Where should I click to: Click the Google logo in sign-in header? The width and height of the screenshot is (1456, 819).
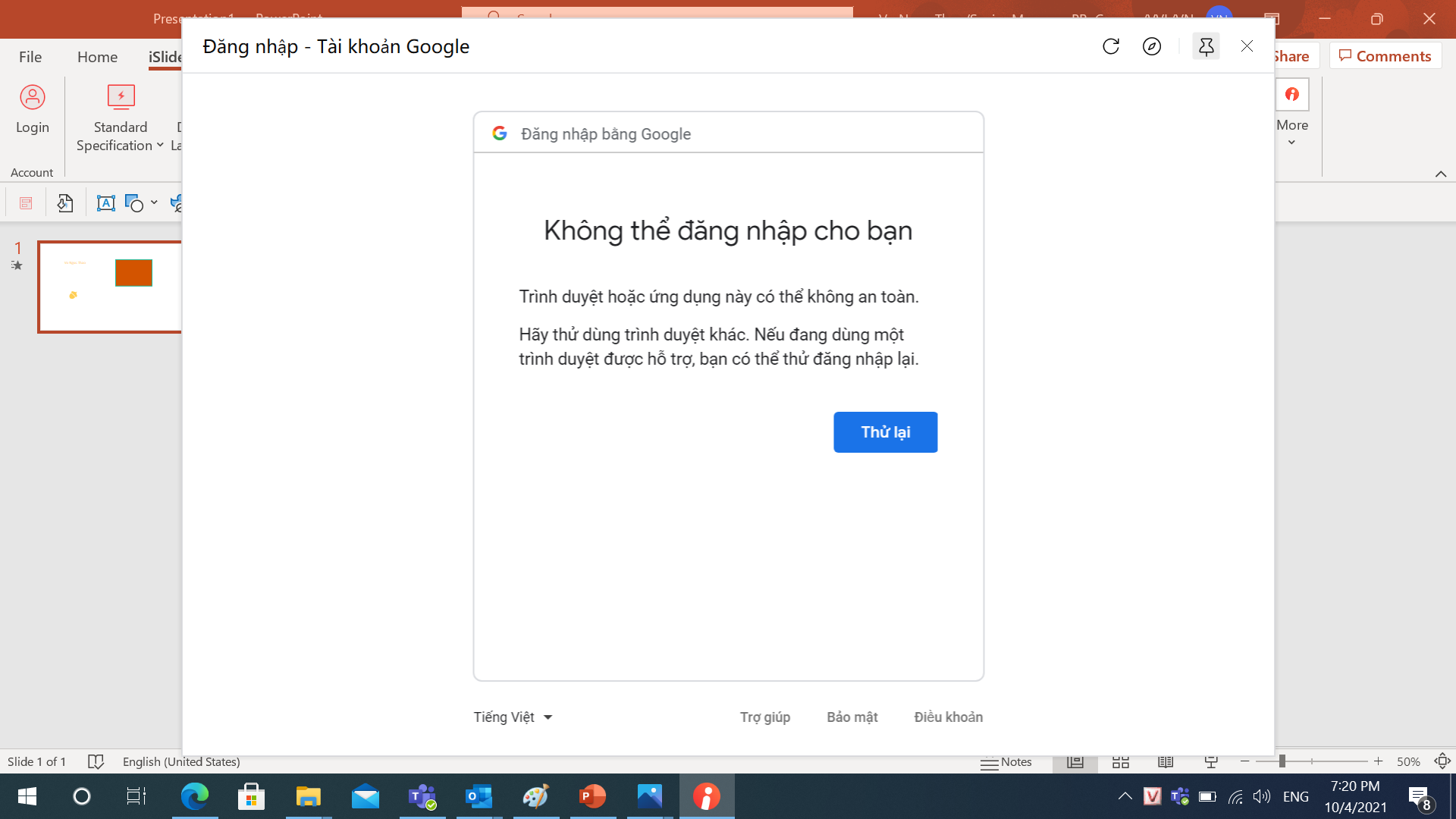[x=499, y=133]
